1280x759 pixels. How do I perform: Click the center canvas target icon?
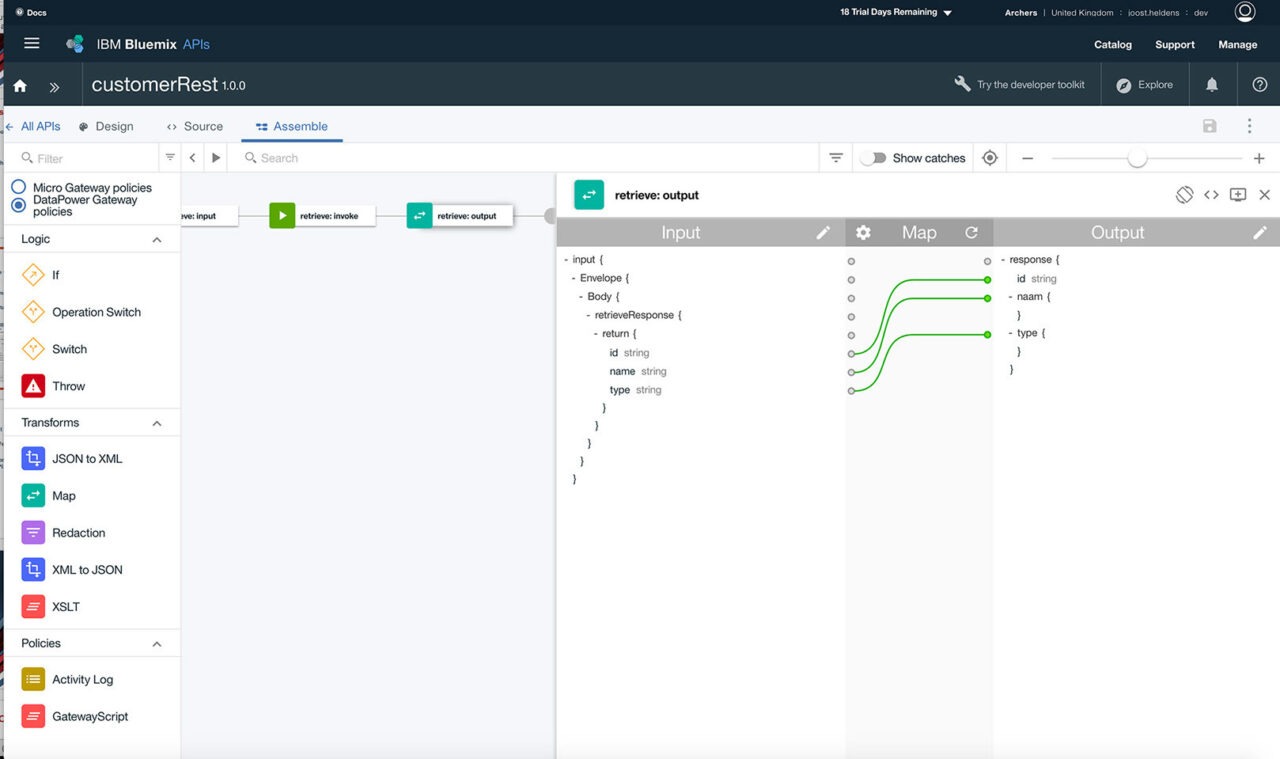(990, 158)
